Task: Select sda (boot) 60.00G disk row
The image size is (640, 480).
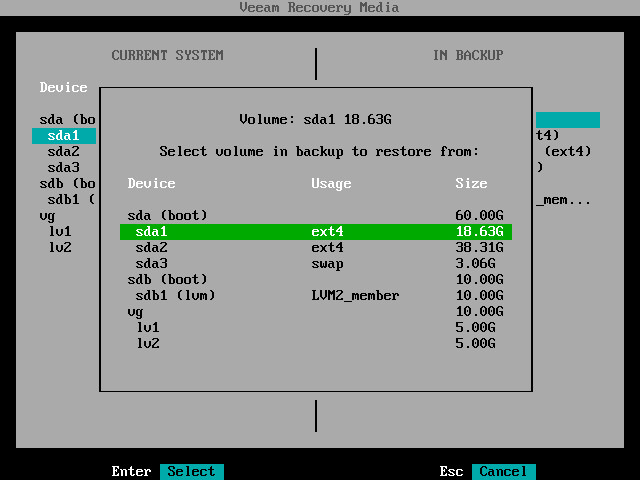Action: [316, 216]
